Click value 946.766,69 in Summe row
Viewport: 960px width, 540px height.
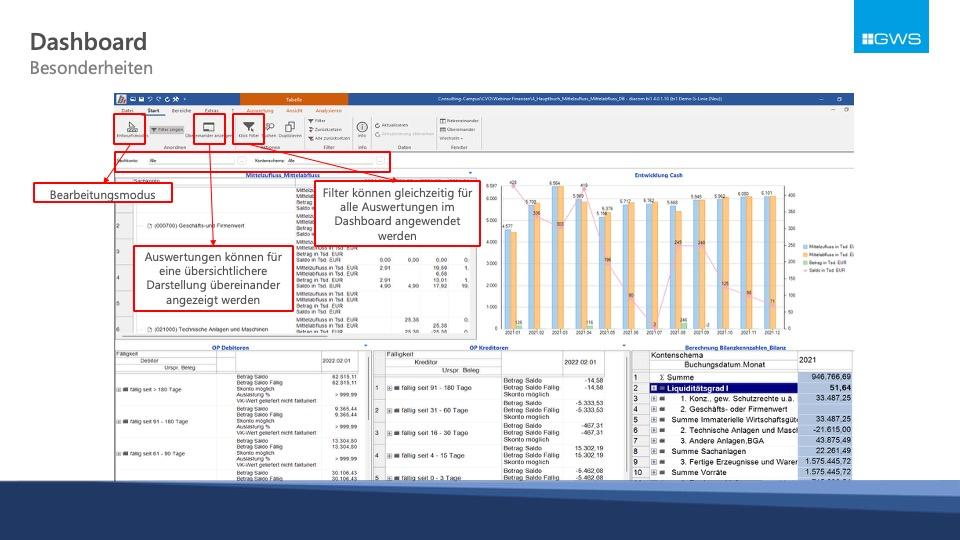tap(831, 377)
